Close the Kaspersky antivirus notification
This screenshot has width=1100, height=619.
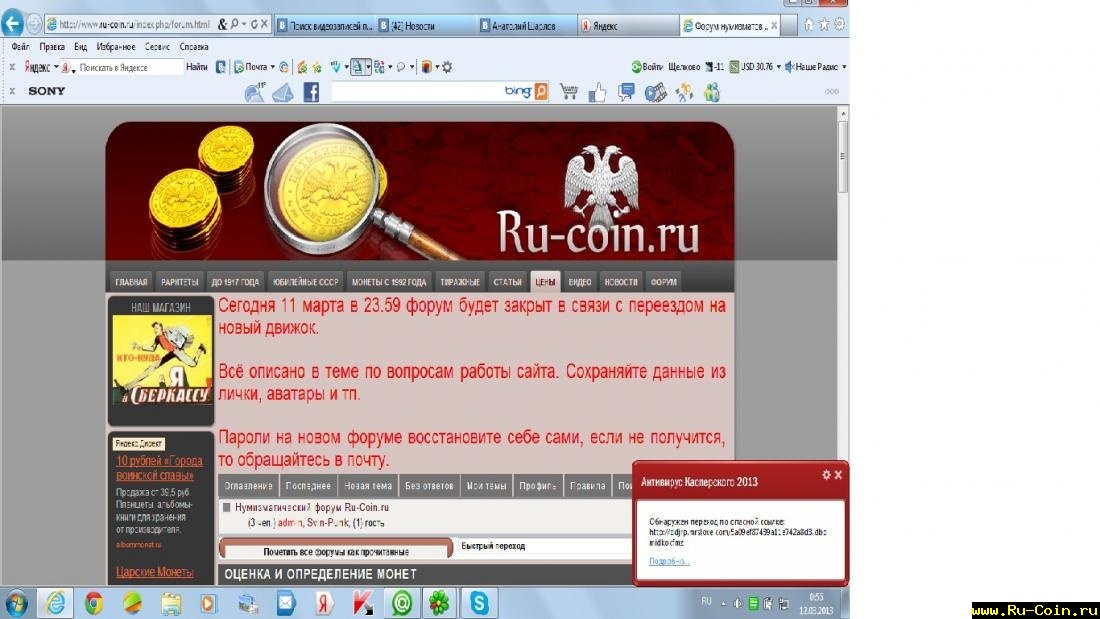(838, 475)
